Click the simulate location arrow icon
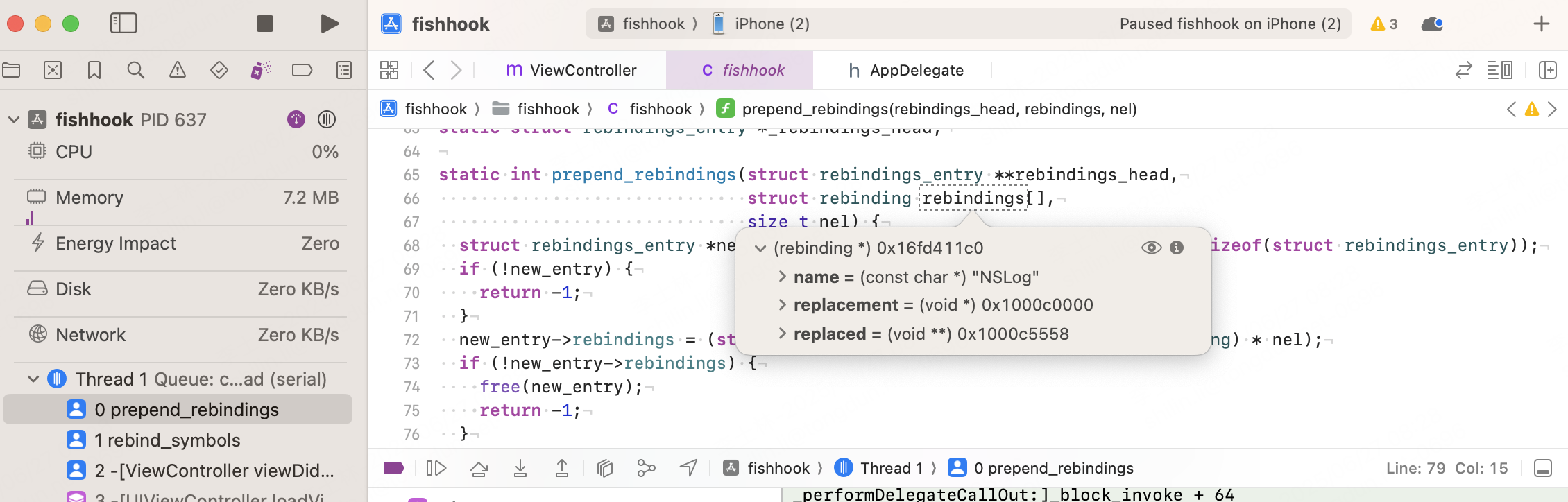This screenshot has height=502, width=1568. [x=688, y=468]
